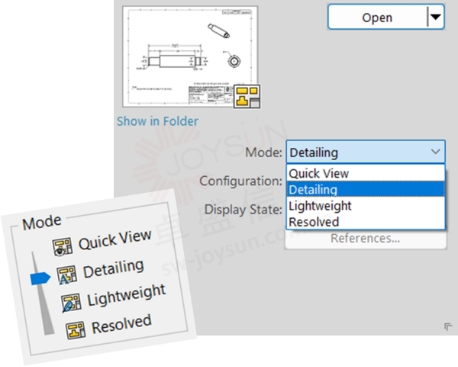The image size is (458, 367).
Task: Select the Lightweight label in Mode panel
Action: (126, 295)
